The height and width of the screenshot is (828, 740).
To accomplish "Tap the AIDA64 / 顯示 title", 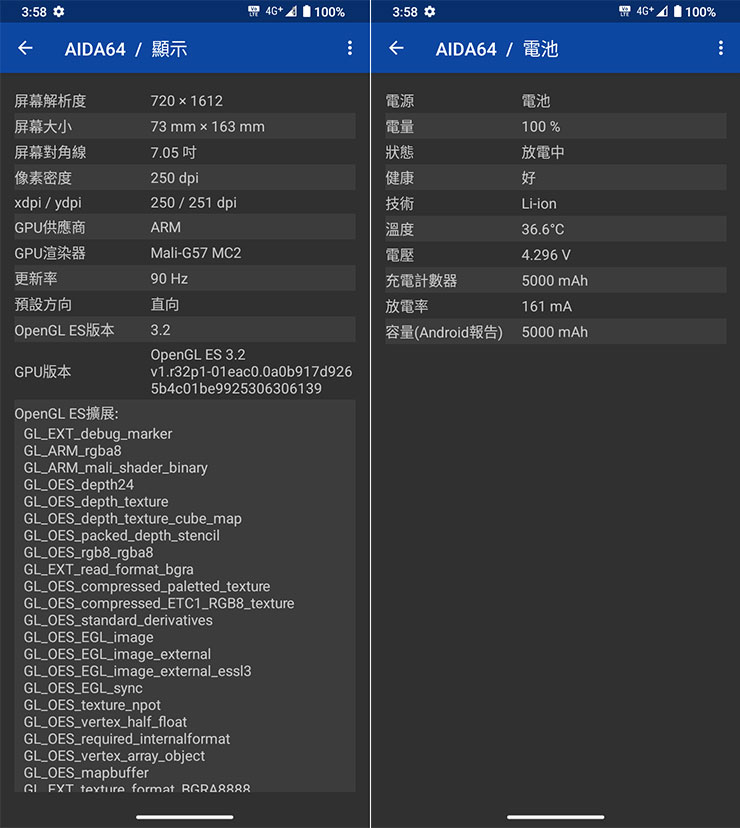I will point(126,49).
